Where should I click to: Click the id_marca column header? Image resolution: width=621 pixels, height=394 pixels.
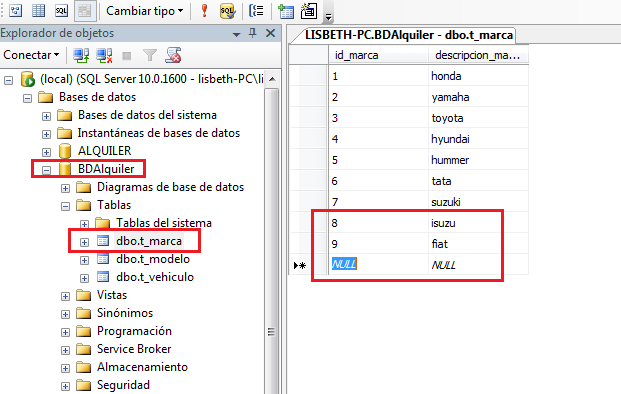(x=378, y=55)
